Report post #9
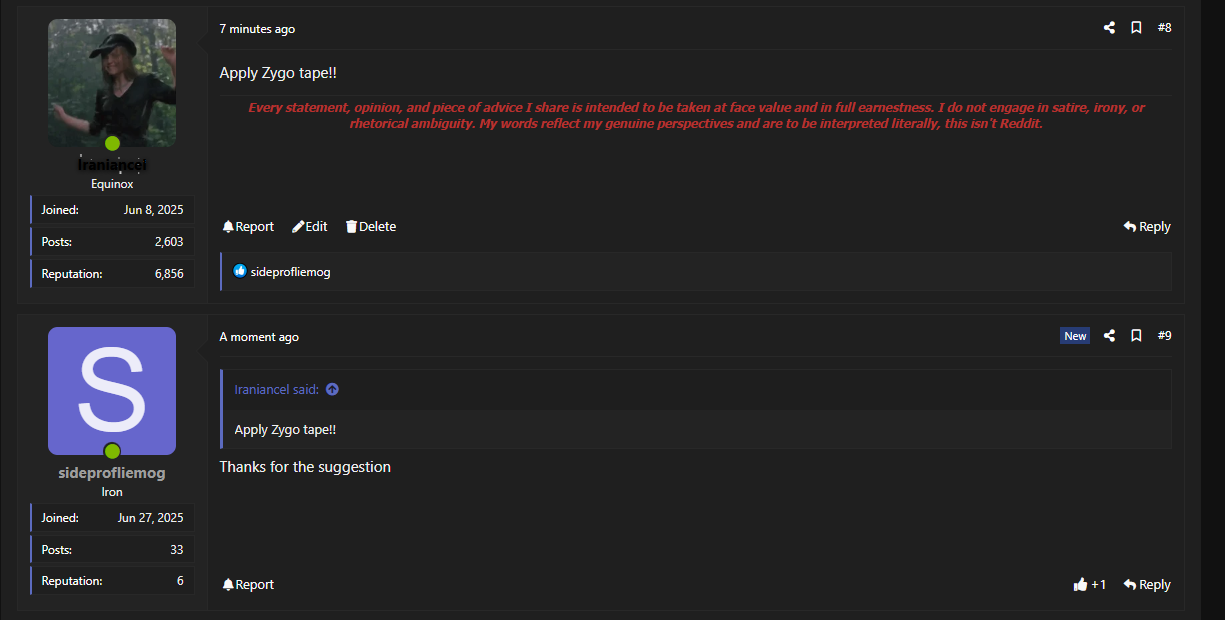 pyautogui.click(x=248, y=584)
